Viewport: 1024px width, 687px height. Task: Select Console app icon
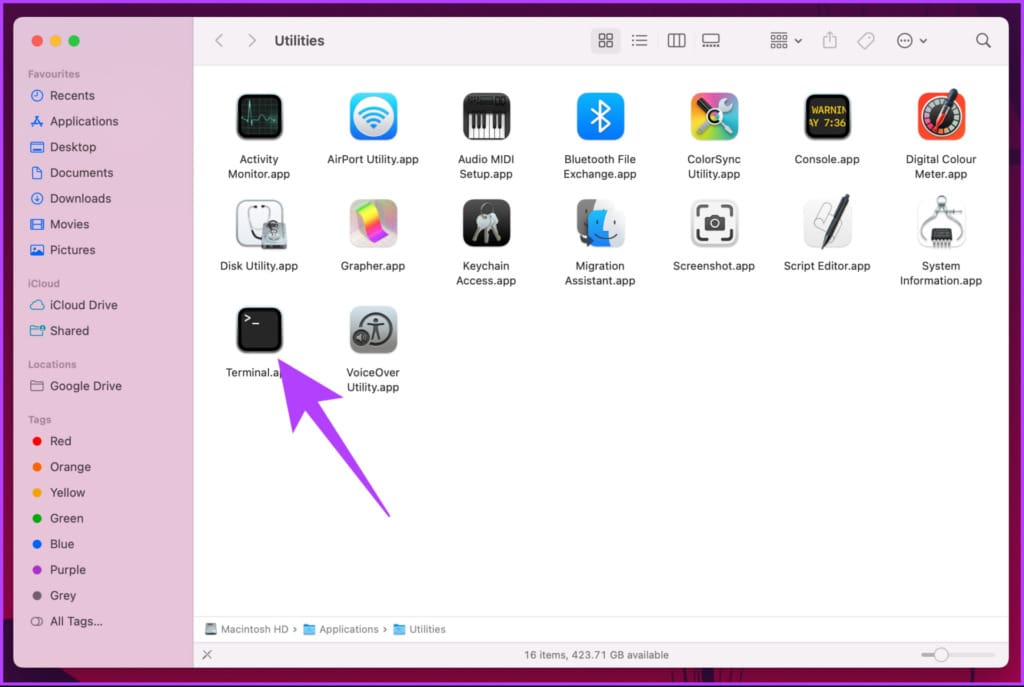pos(827,117)
